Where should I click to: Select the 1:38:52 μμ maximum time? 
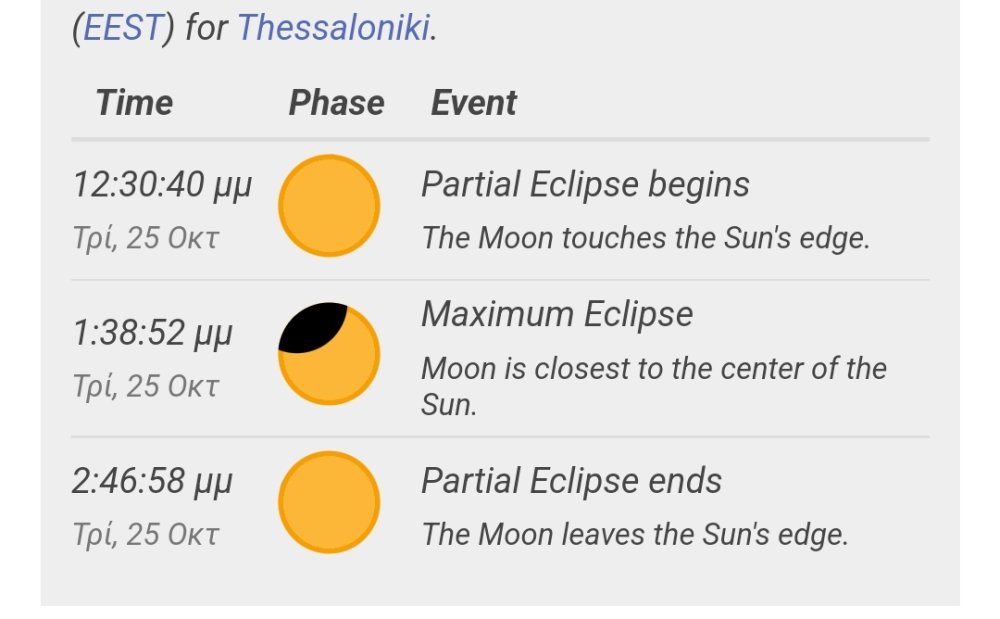[x=152, y=333]
